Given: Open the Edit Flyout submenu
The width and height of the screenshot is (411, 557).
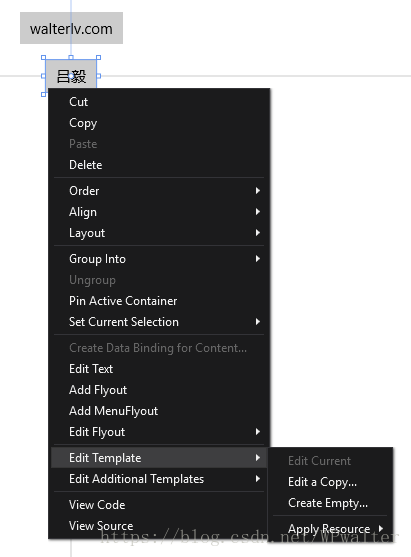Looking at the screenshot, I should 159,432.
